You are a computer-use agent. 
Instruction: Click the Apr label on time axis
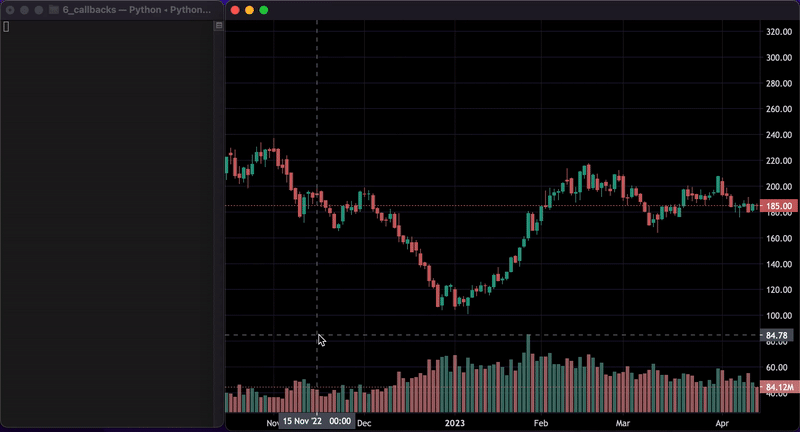(x=722, y=423)
